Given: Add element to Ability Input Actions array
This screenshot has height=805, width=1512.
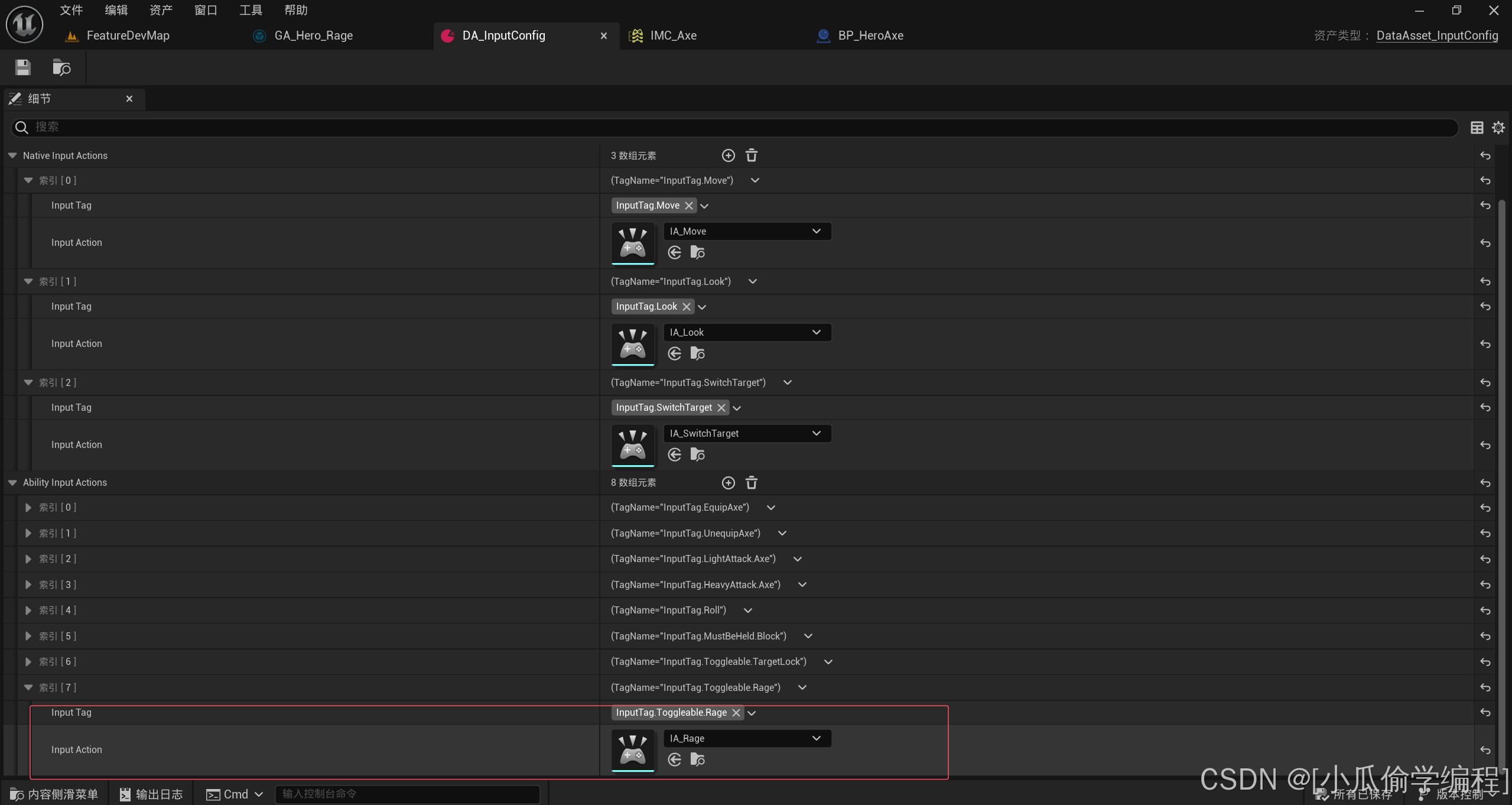Looking at the screenshot, I should point(729,483).
